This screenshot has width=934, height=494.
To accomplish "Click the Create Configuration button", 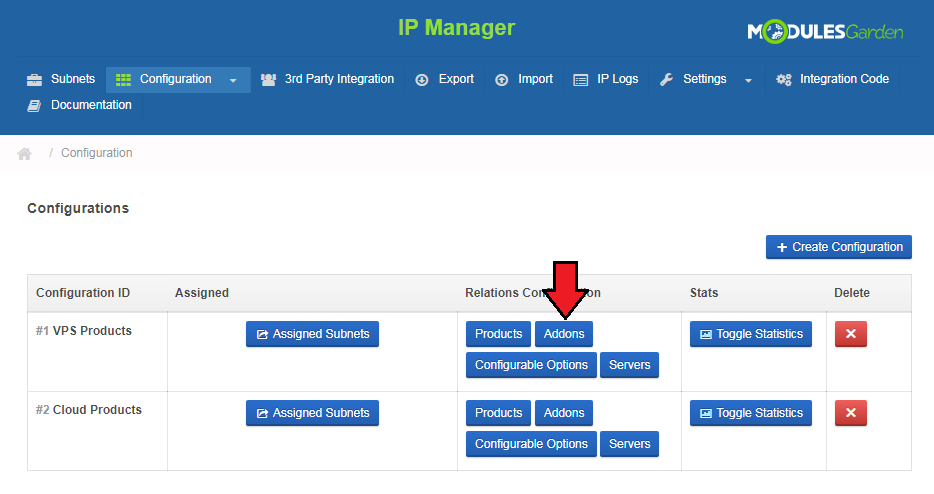I will tap(839, 247).
